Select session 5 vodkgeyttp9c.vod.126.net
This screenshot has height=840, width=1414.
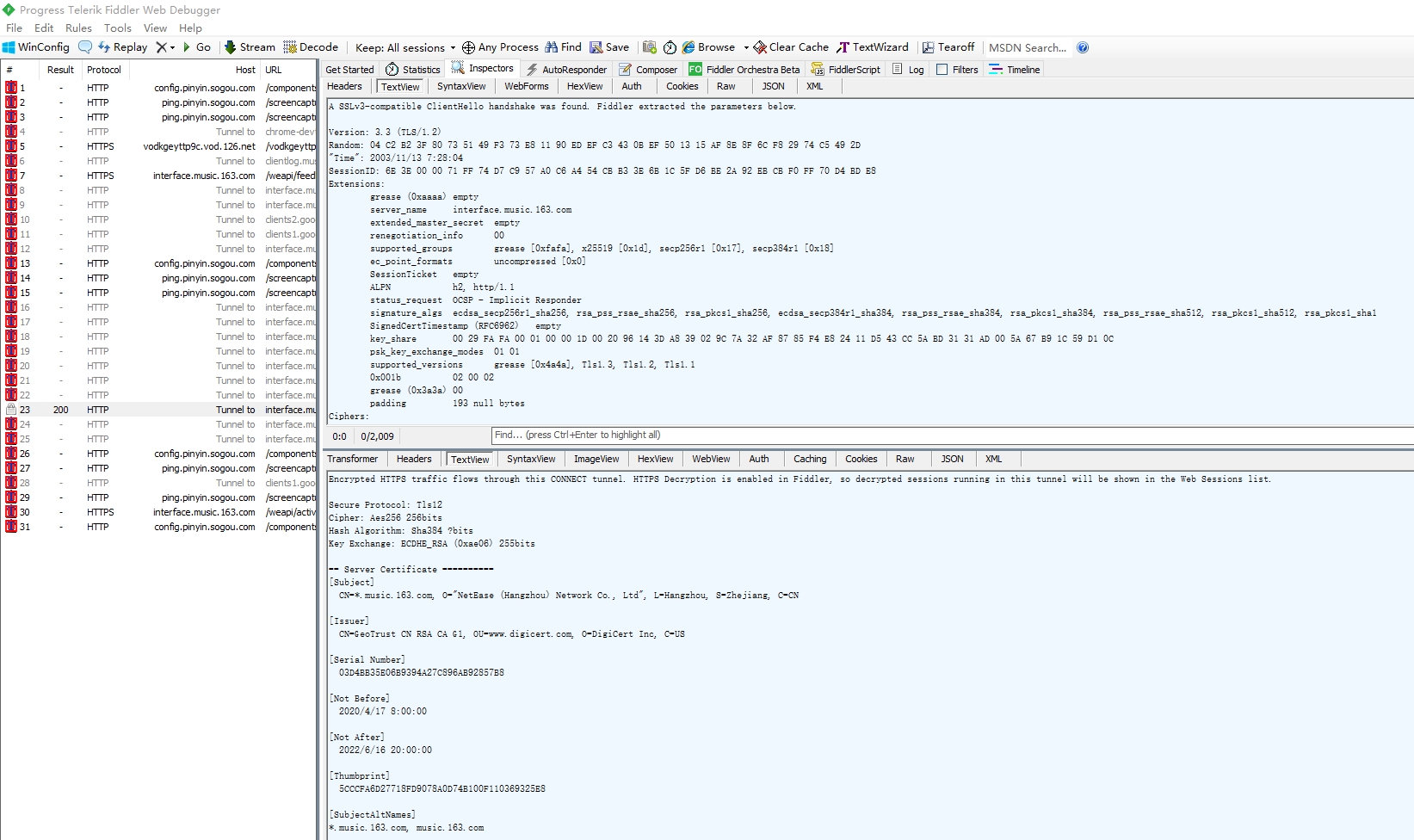pos(159,146)
